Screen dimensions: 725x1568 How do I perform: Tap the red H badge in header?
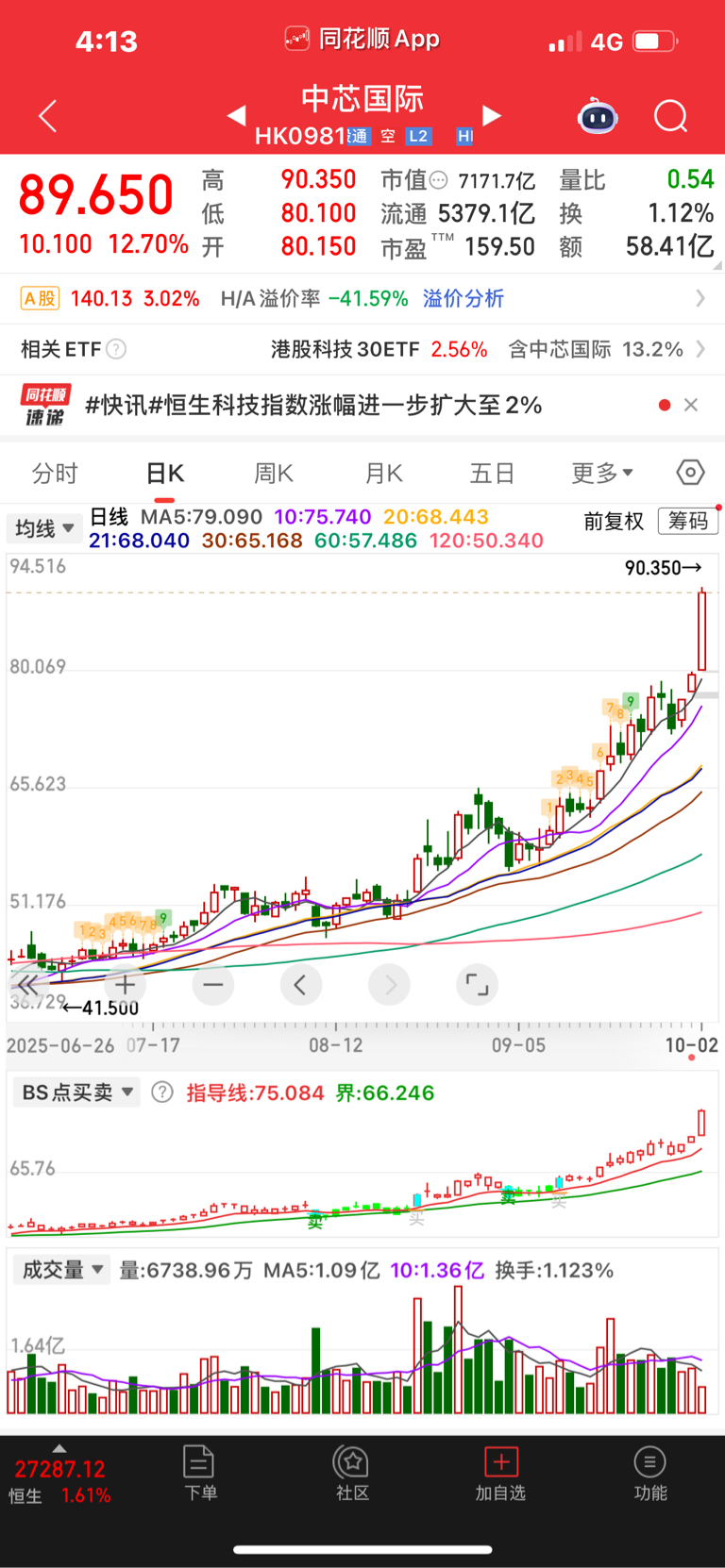pyautogui.click(x=464, y=136)
